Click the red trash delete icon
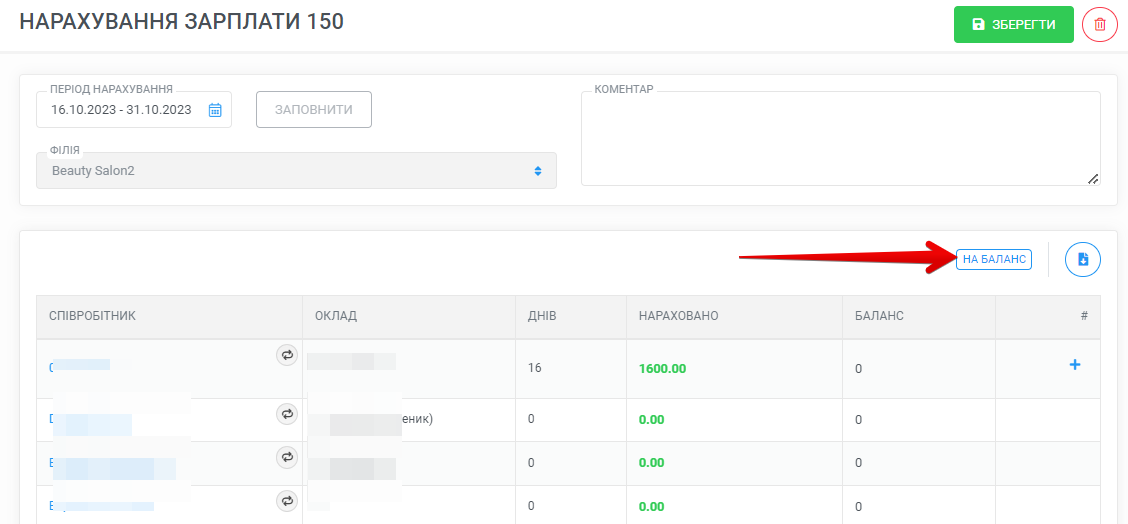This screenshot has height=524, width=1128. coord(1100,24)
